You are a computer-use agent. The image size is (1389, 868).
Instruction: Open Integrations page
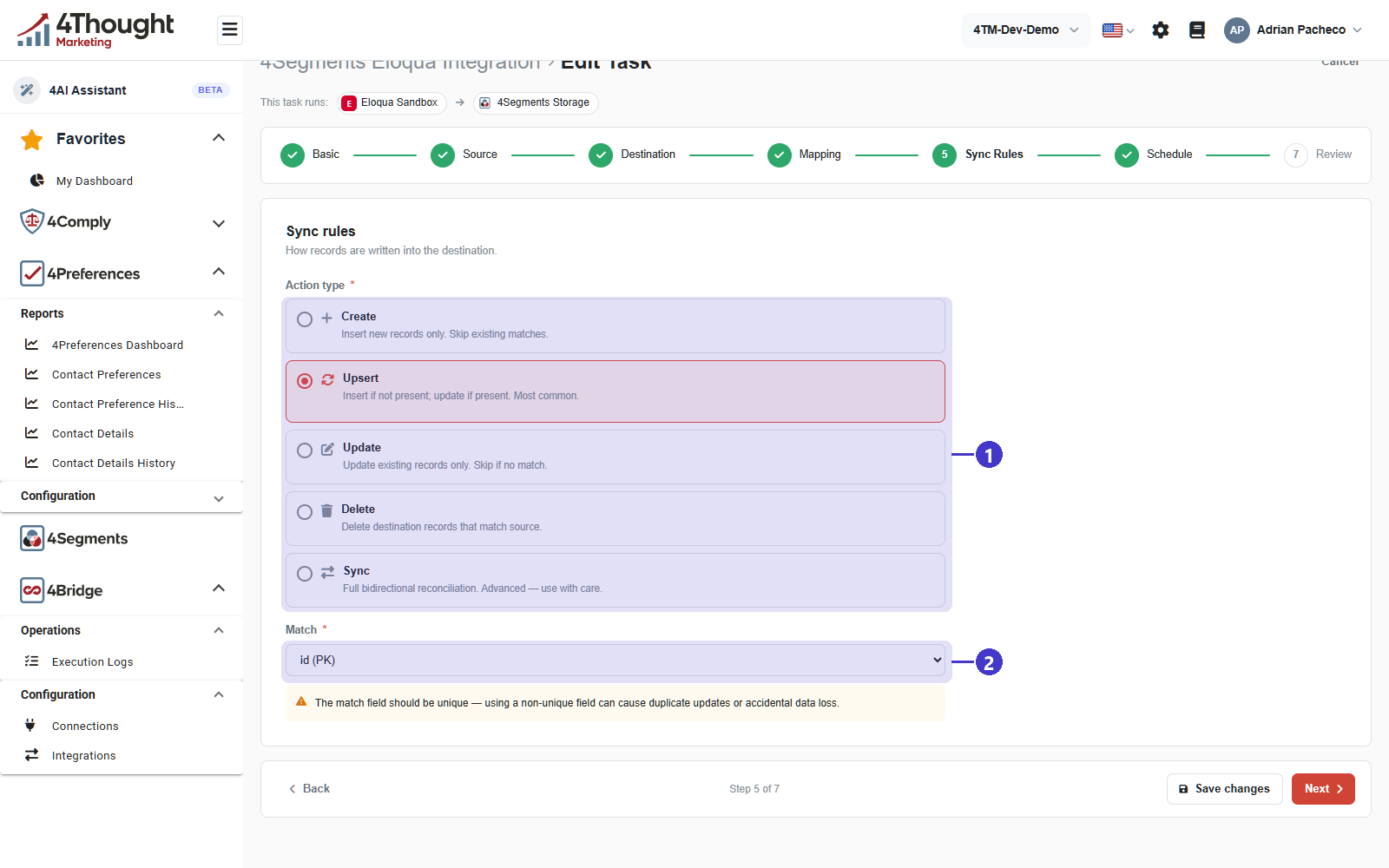pos(84,755)
